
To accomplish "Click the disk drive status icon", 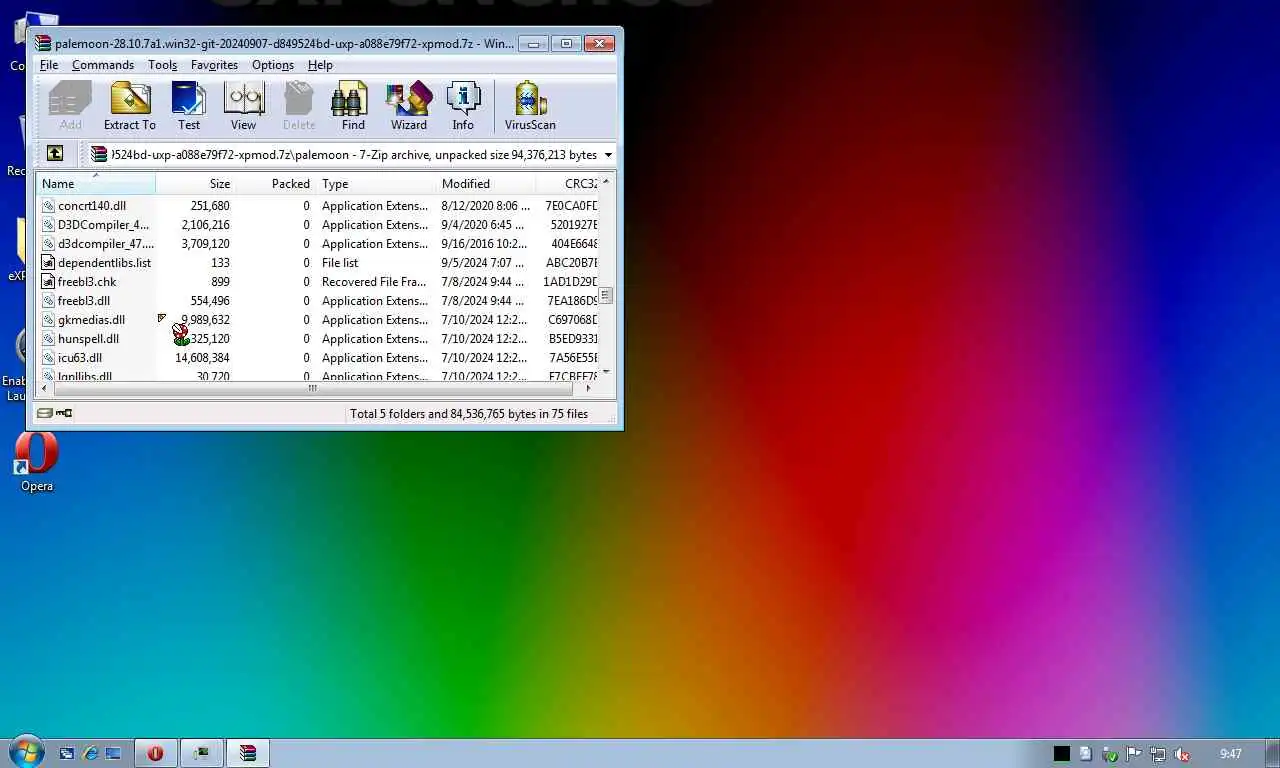I will [x=45, y=413].
